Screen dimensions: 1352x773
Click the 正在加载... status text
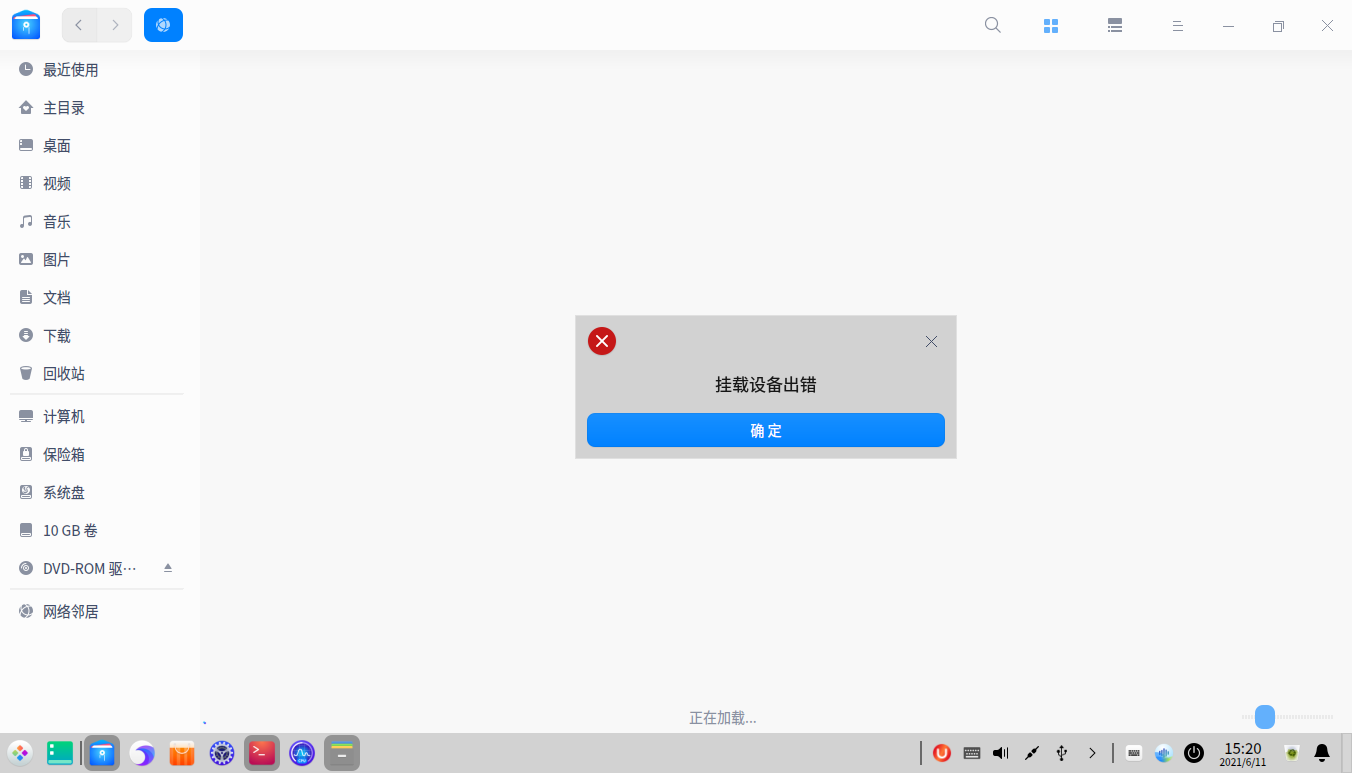[723, 718]
